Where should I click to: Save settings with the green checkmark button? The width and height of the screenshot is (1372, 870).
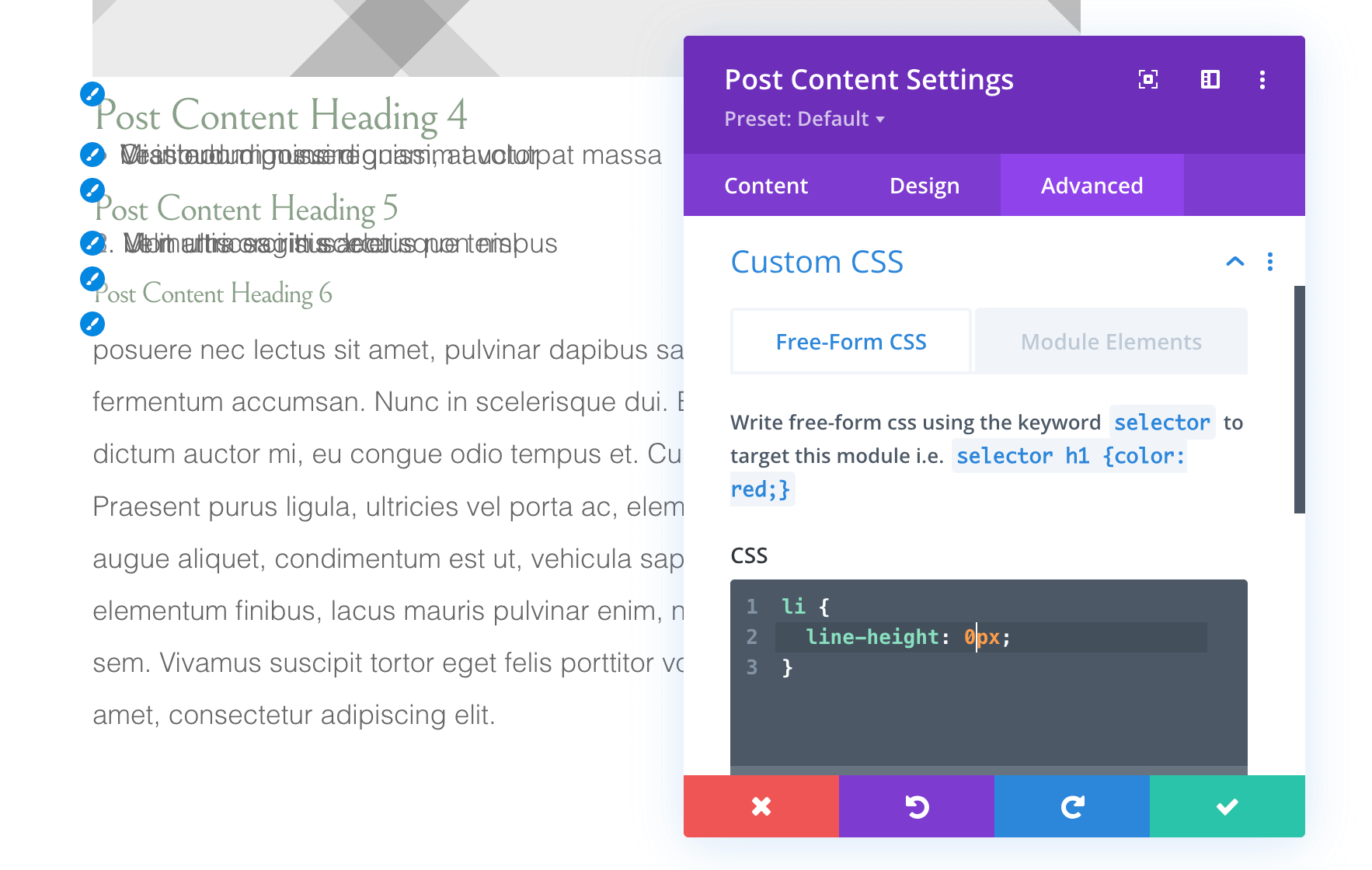point(1227,806)
